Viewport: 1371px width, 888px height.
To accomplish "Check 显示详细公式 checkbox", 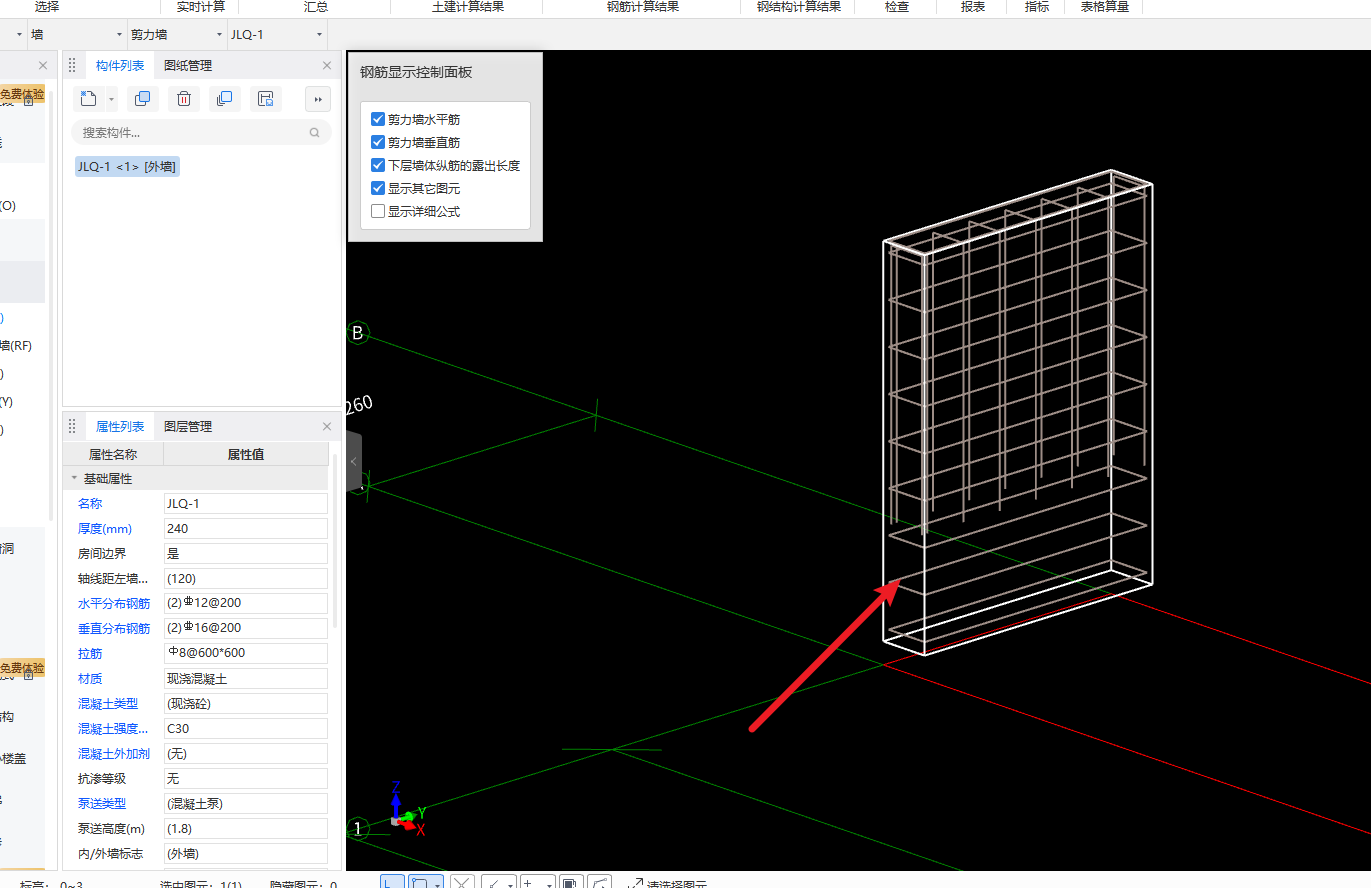I will click(x=378, y=211).
